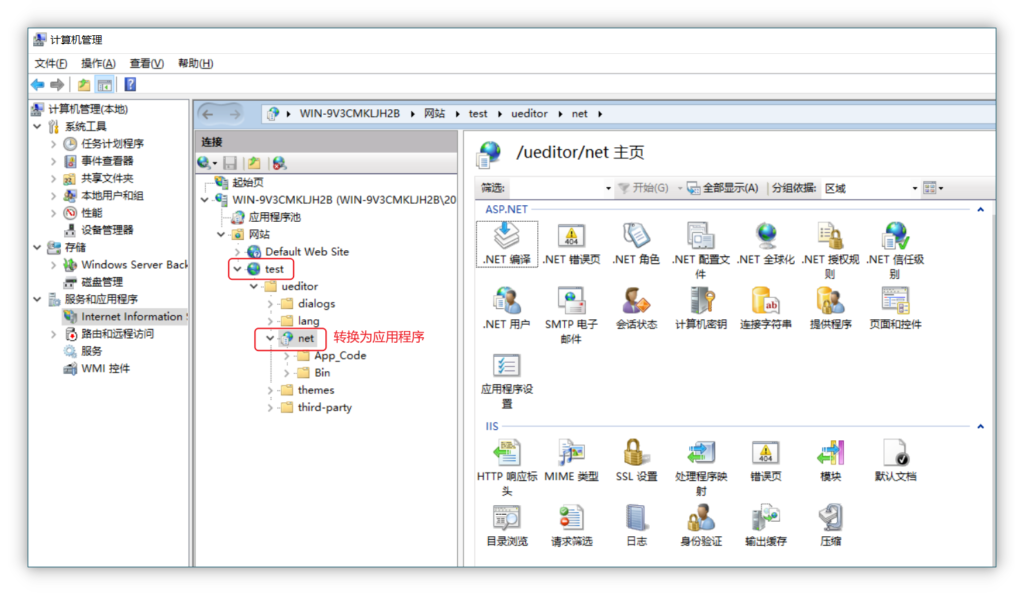
Task: Open the 提供程序 feature
Action: tap(830, 308)
